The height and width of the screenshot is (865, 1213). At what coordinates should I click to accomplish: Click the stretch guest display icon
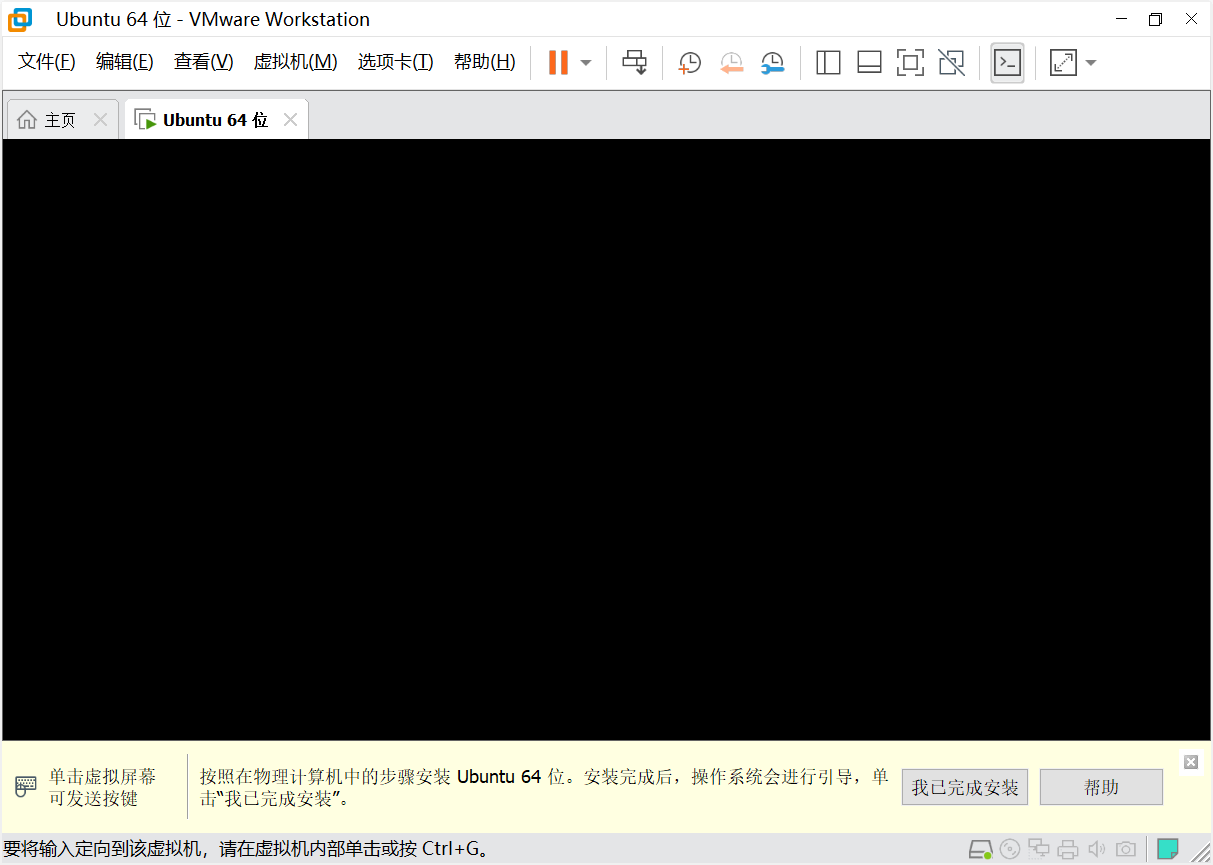pos(1063,63)
